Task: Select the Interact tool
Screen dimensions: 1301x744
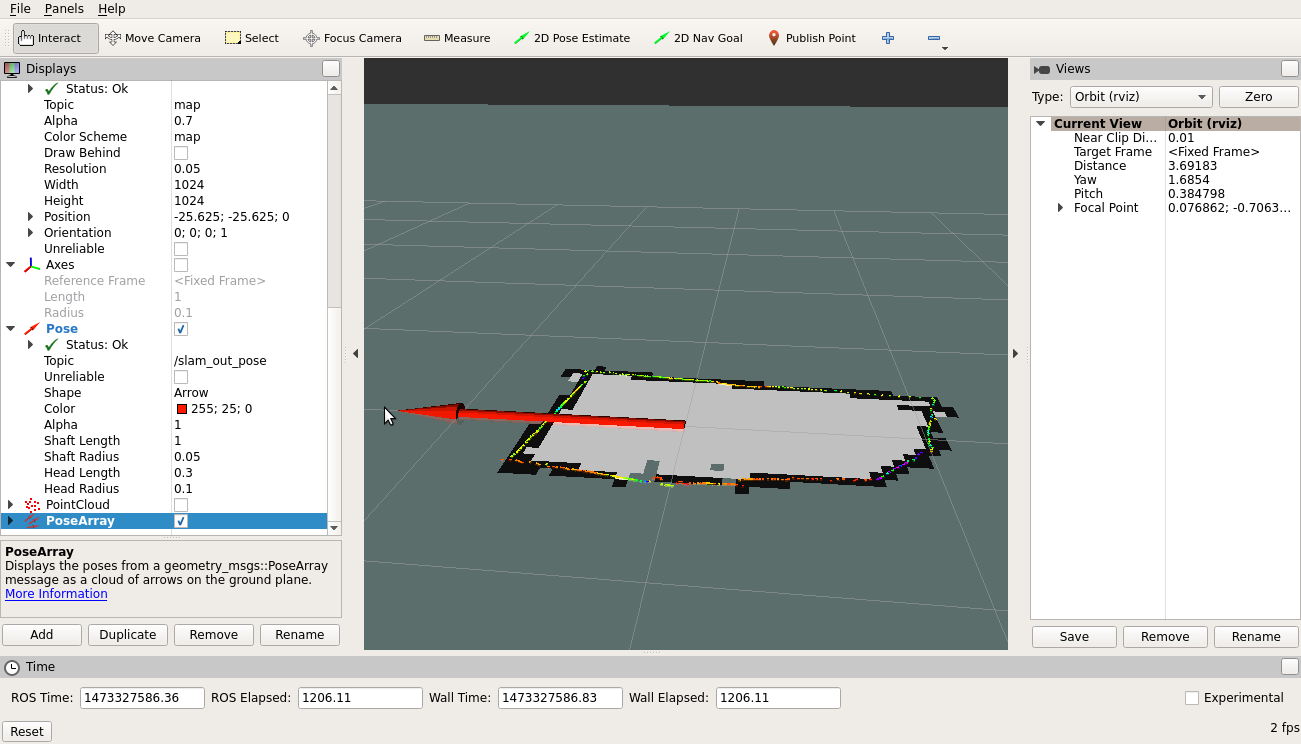Action: (56, 38)
